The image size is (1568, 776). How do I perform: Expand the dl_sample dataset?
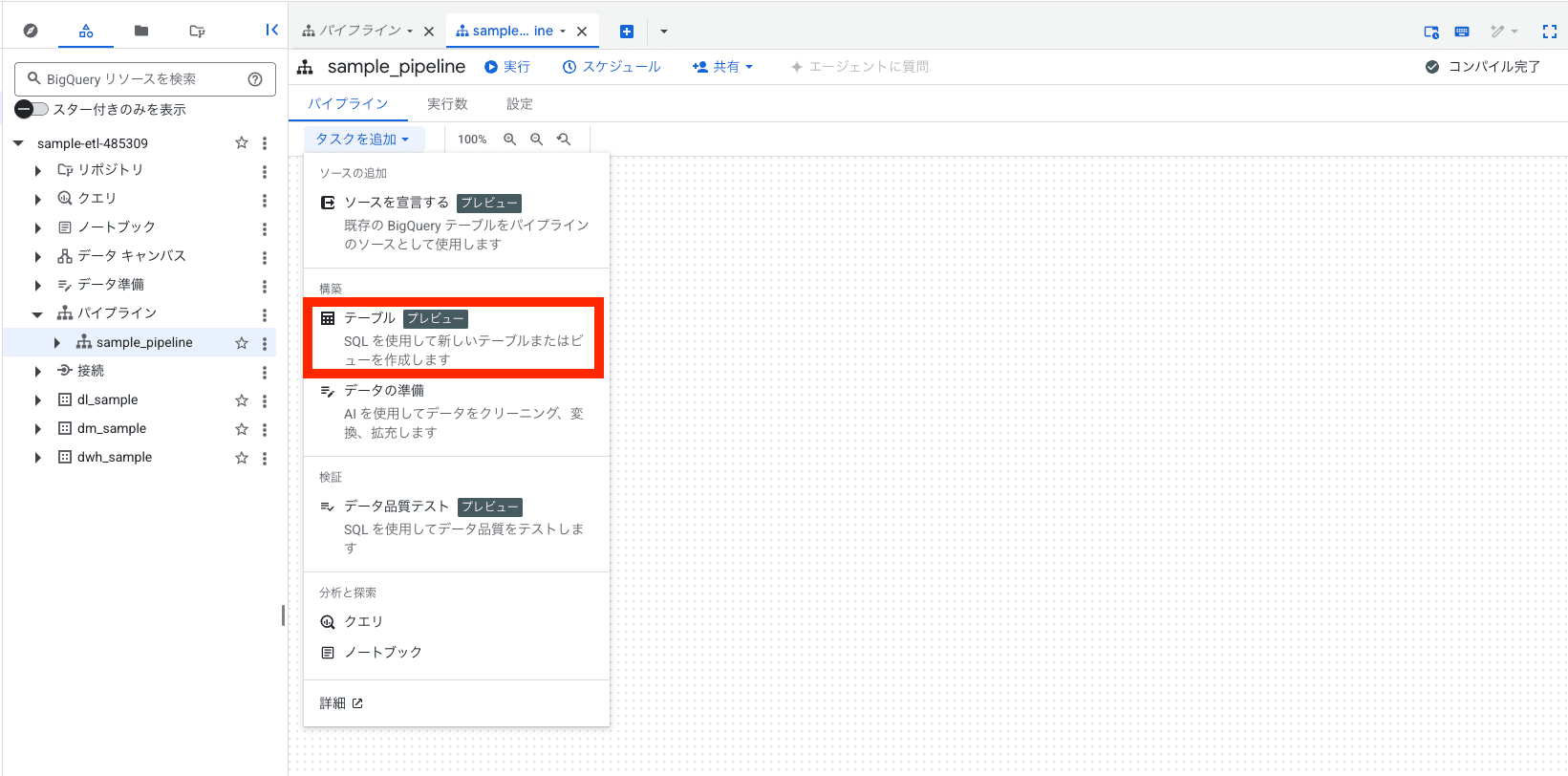(37, 400)
